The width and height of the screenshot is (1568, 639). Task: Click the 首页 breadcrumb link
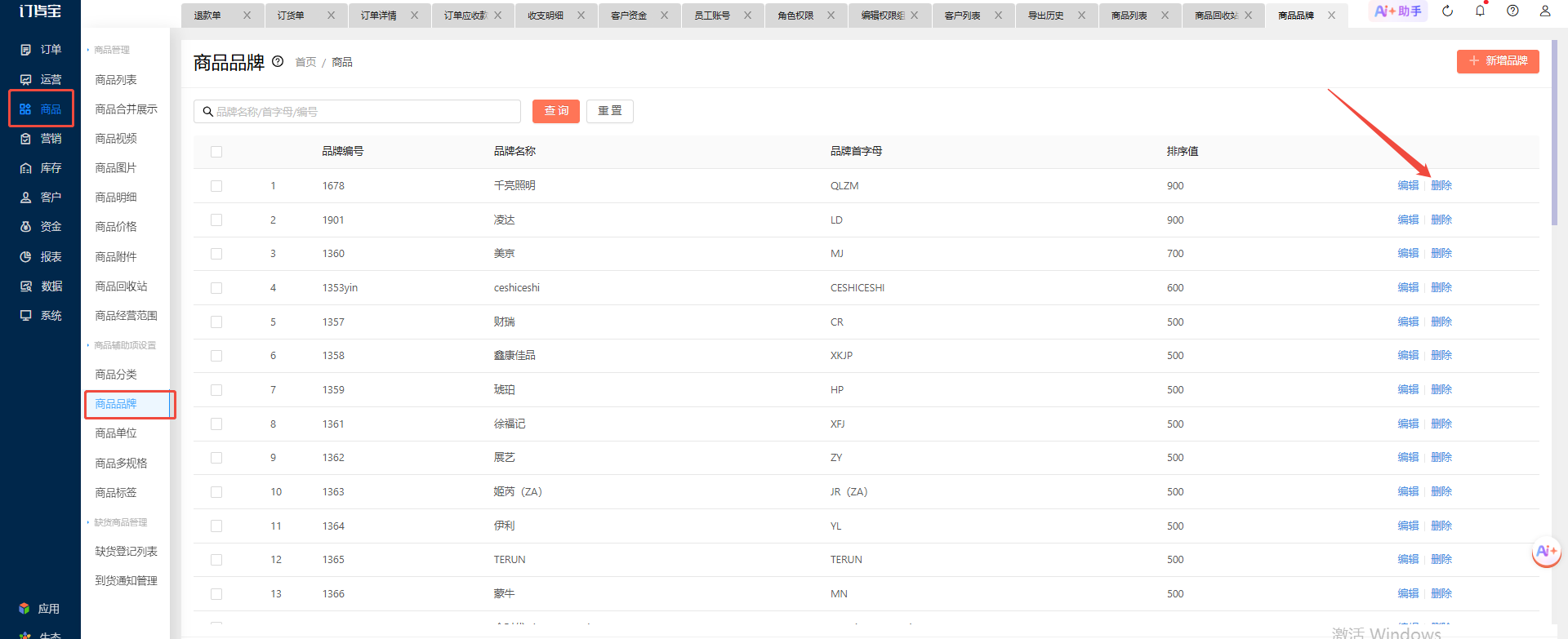coord(305,62)
